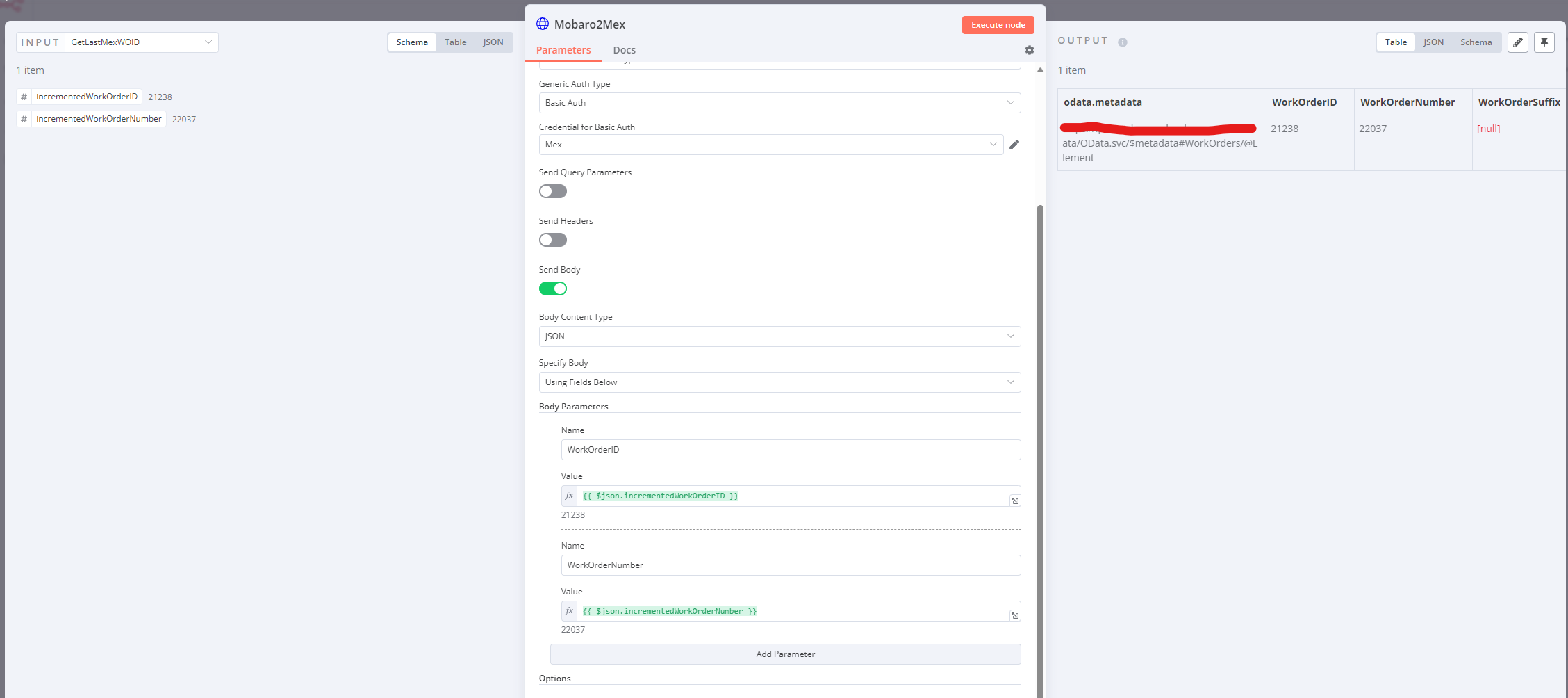Pin the output data

click(1544, 42)
